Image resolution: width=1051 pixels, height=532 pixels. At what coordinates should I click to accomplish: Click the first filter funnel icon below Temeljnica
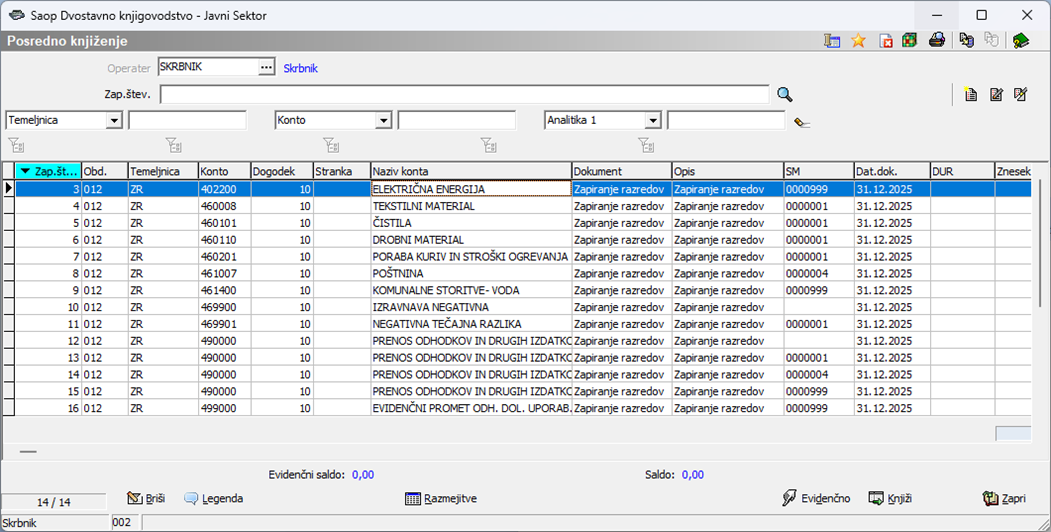pos(15,145)
